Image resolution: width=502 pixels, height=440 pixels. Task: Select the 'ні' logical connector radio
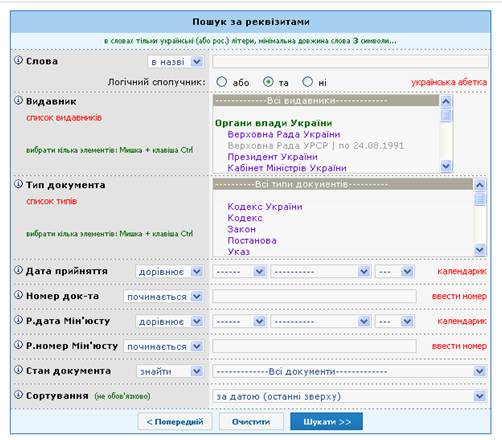pos(307,82)
